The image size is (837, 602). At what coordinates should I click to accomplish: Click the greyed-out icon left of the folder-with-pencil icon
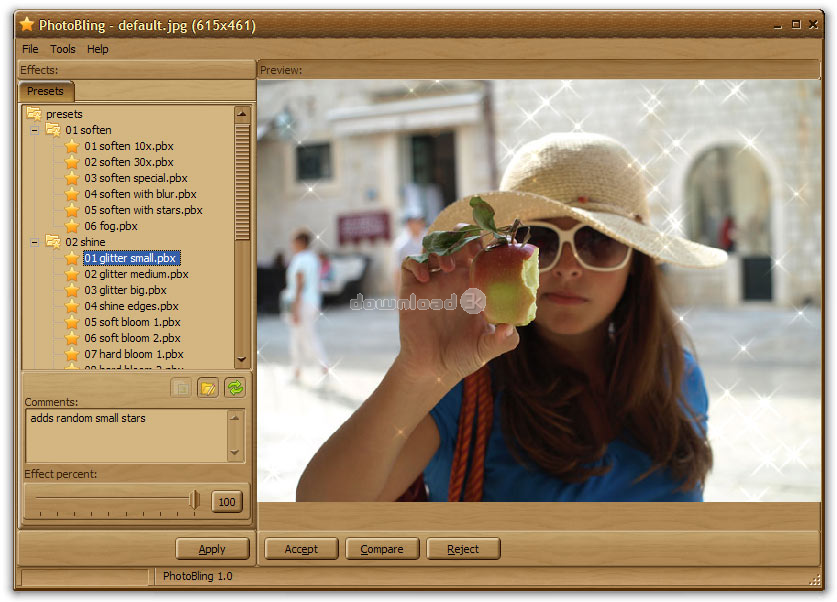(x=181, y=388)
